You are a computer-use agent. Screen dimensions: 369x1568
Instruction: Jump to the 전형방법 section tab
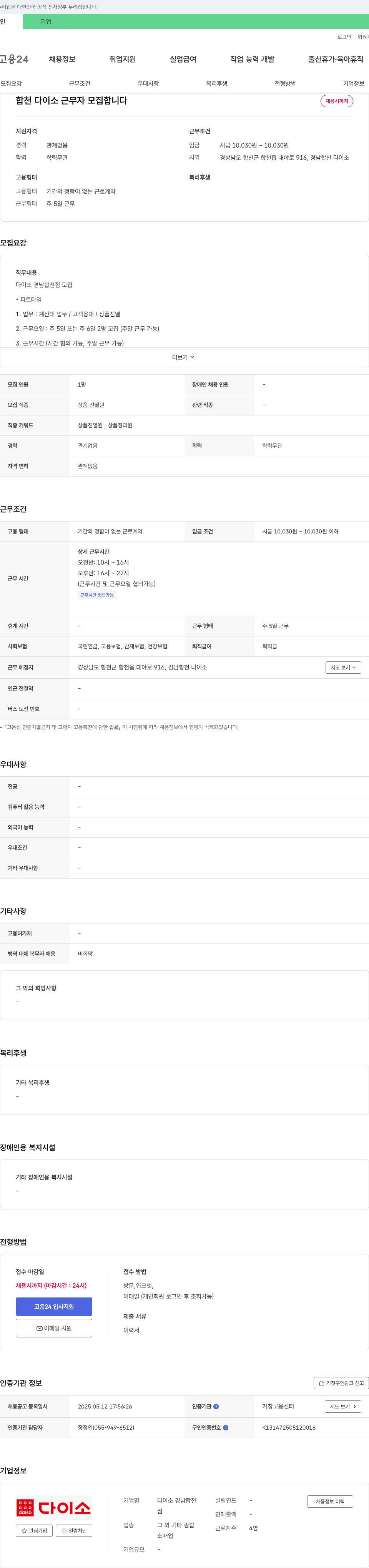pos(285,83)
